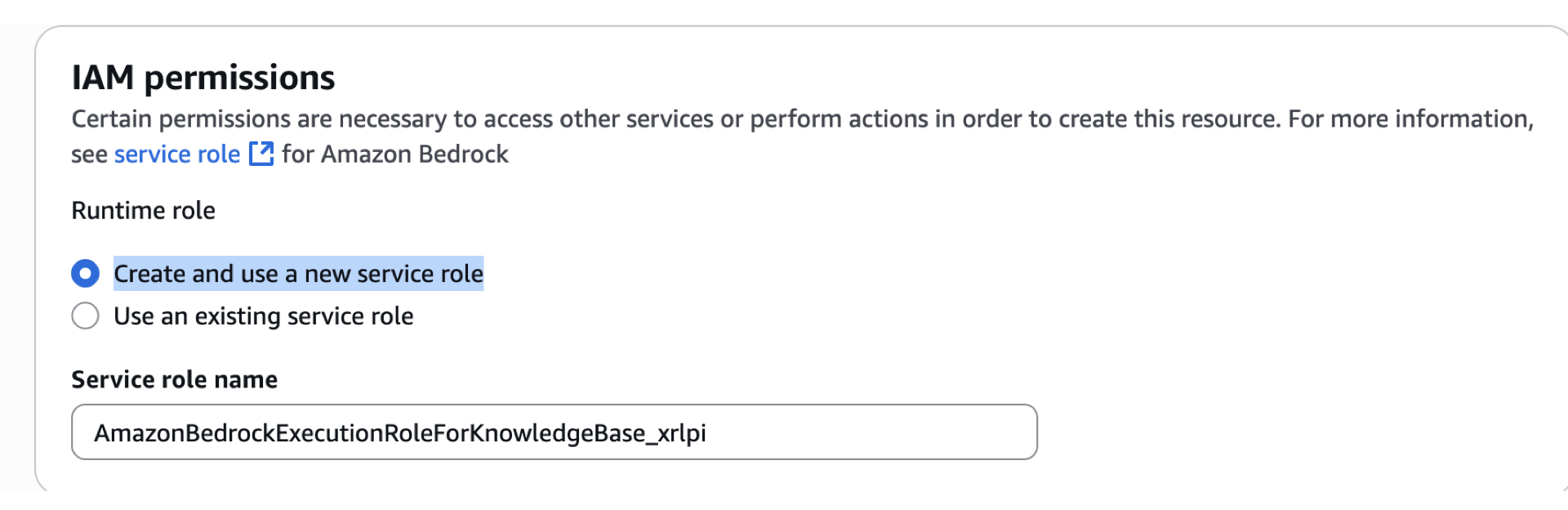Open the service role documentation link
This screenshot has height=510, width=1568.
[x=176, y=154]
